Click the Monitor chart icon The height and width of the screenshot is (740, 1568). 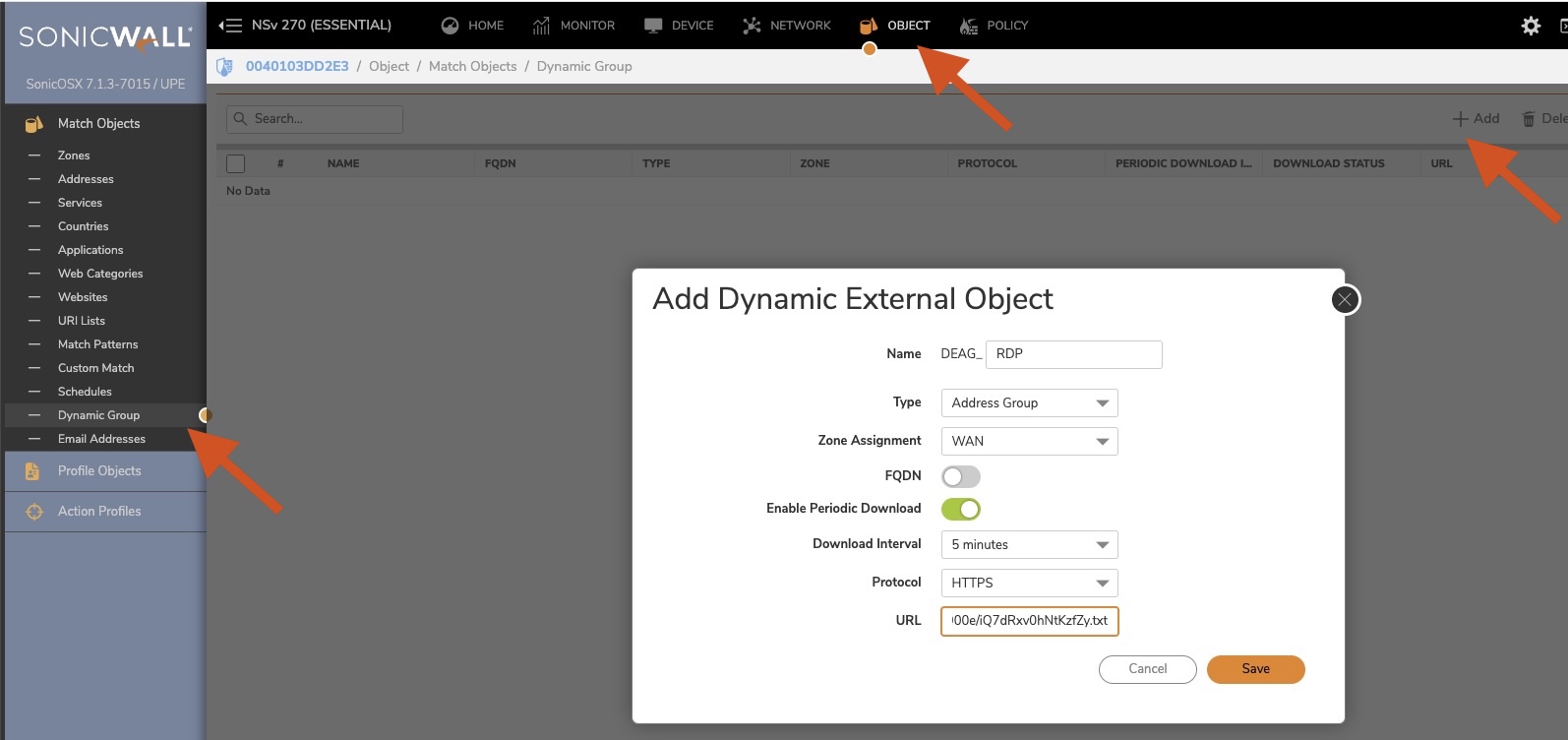pyautogui.click(x=541, y=26)
